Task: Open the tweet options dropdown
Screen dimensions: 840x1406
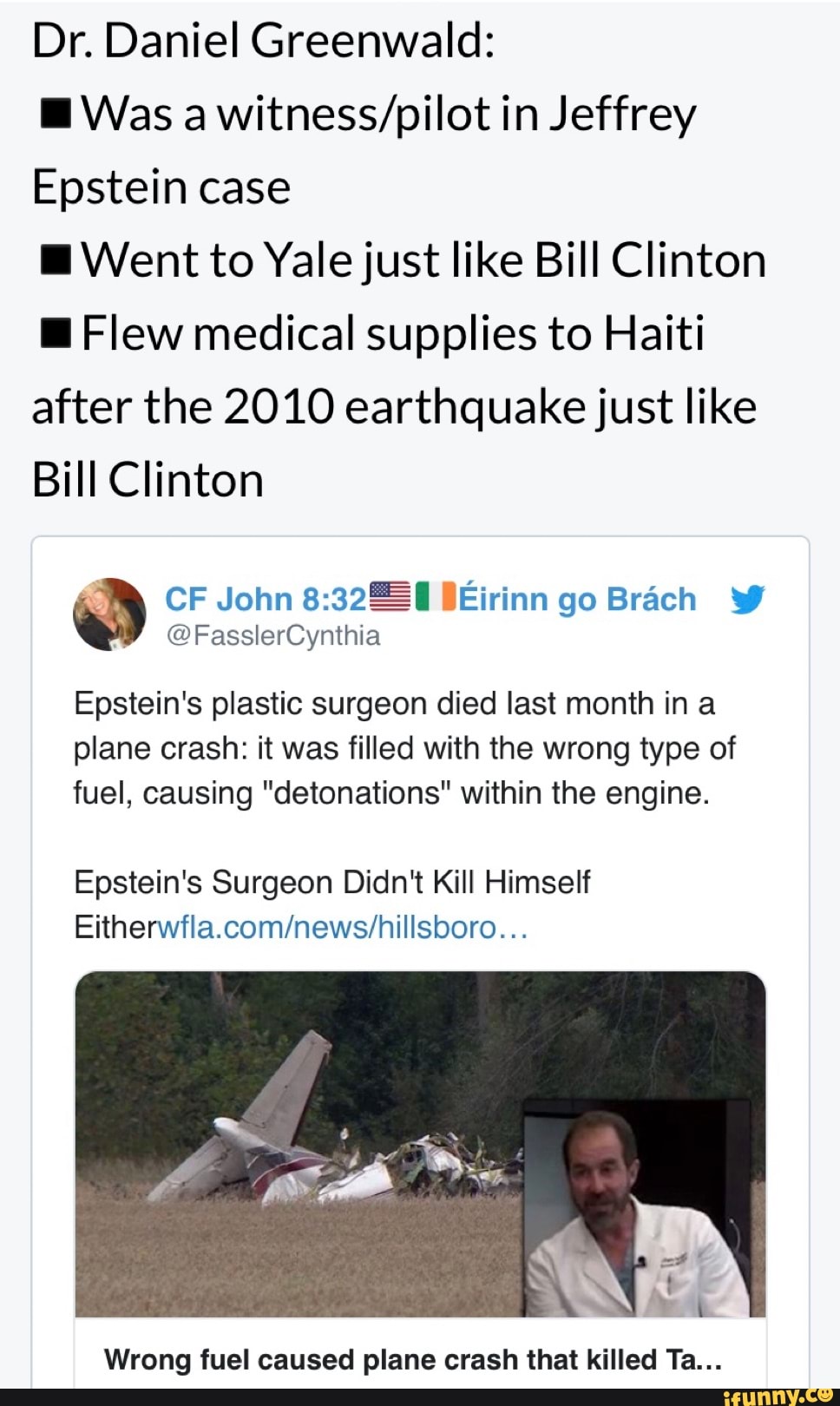Action: (x=748, y=599)
